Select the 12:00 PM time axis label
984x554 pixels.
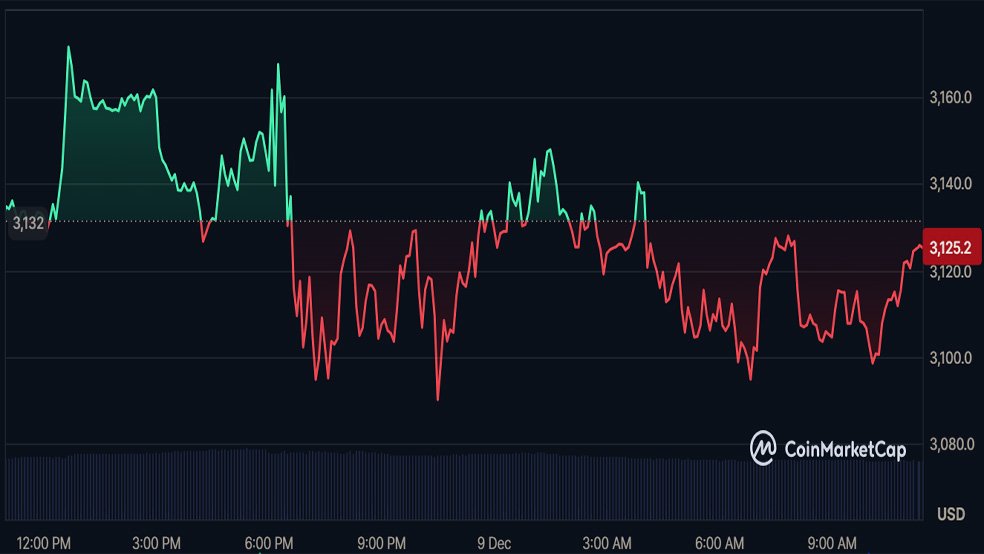click(x=44, y=543)
